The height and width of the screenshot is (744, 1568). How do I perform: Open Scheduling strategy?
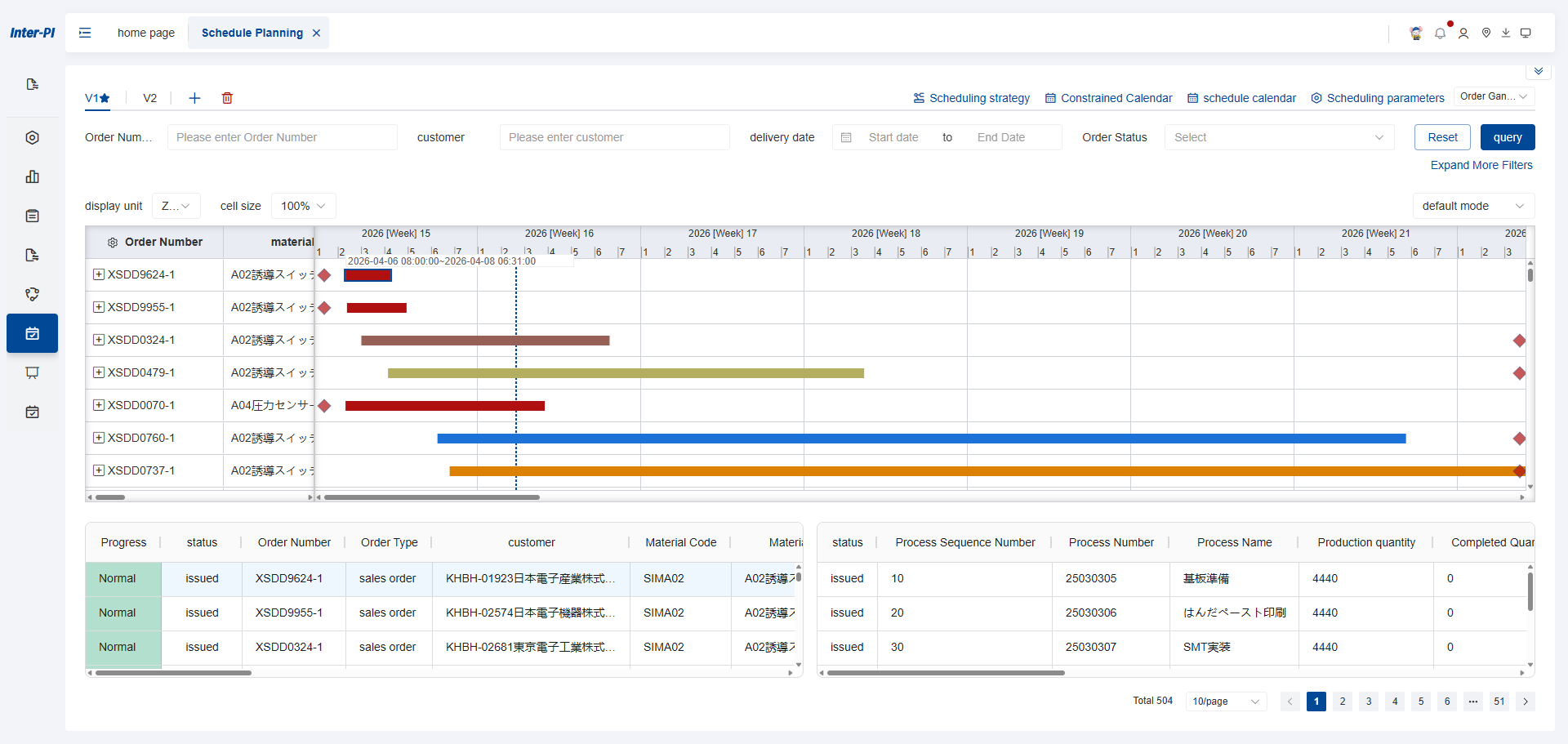click(972, 98)
